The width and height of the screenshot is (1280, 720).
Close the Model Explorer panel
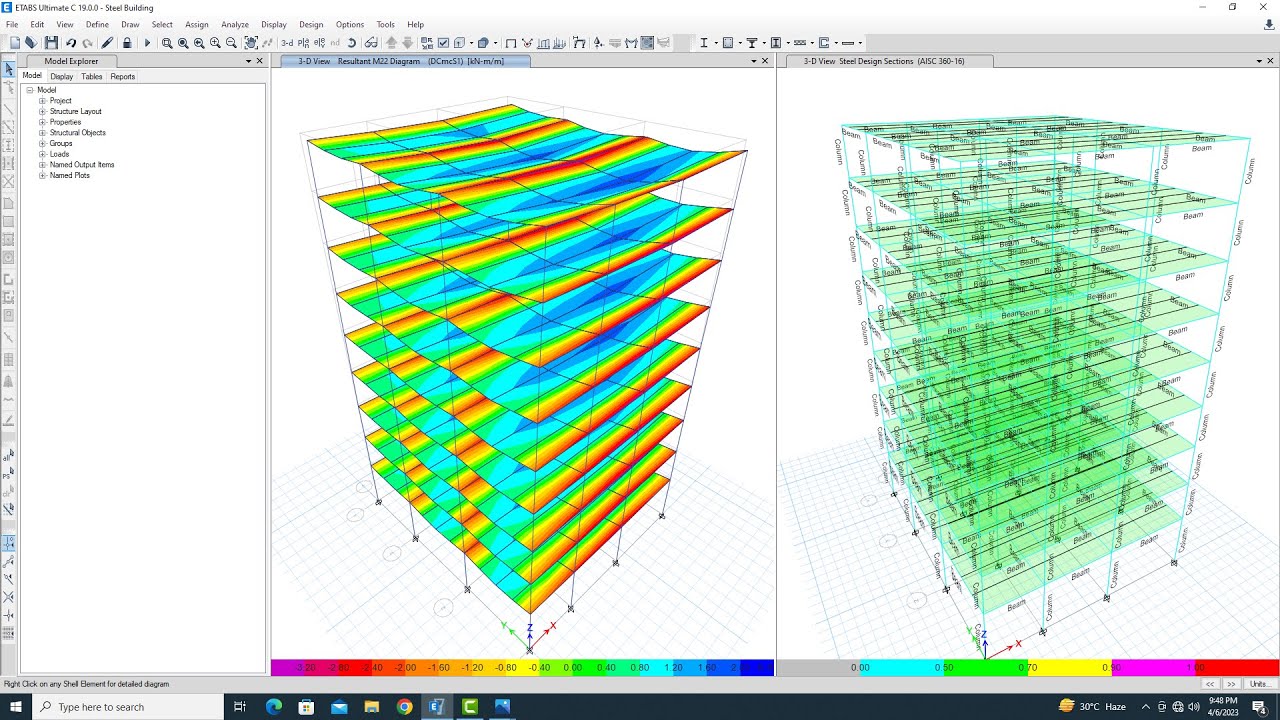pyautogui.click(x=260, y=61)
